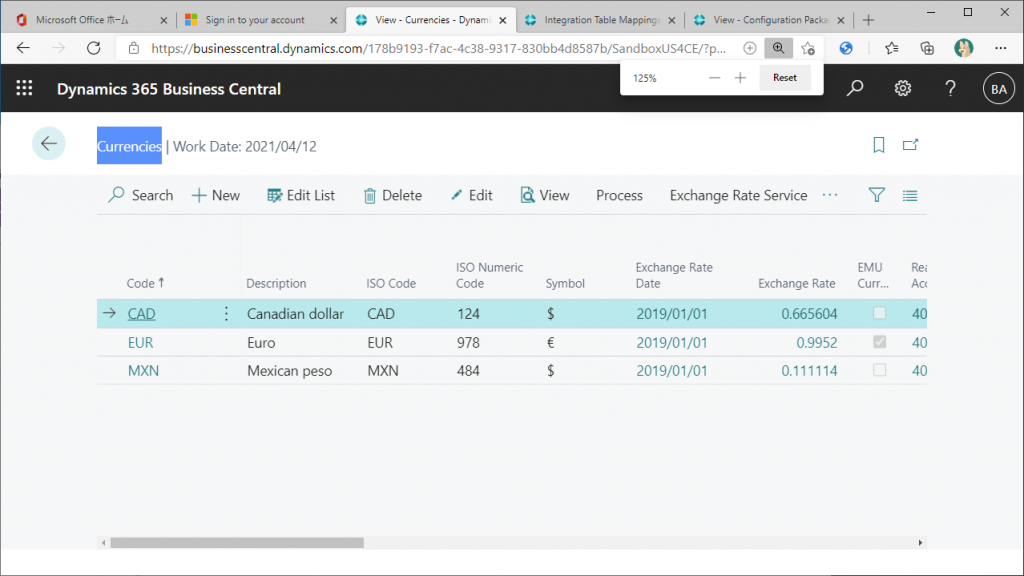Toggle EMU Currency checkbox for EUR
This screenshot has height=576, width=1024.
pyautogui.click(x=880, y=342)
